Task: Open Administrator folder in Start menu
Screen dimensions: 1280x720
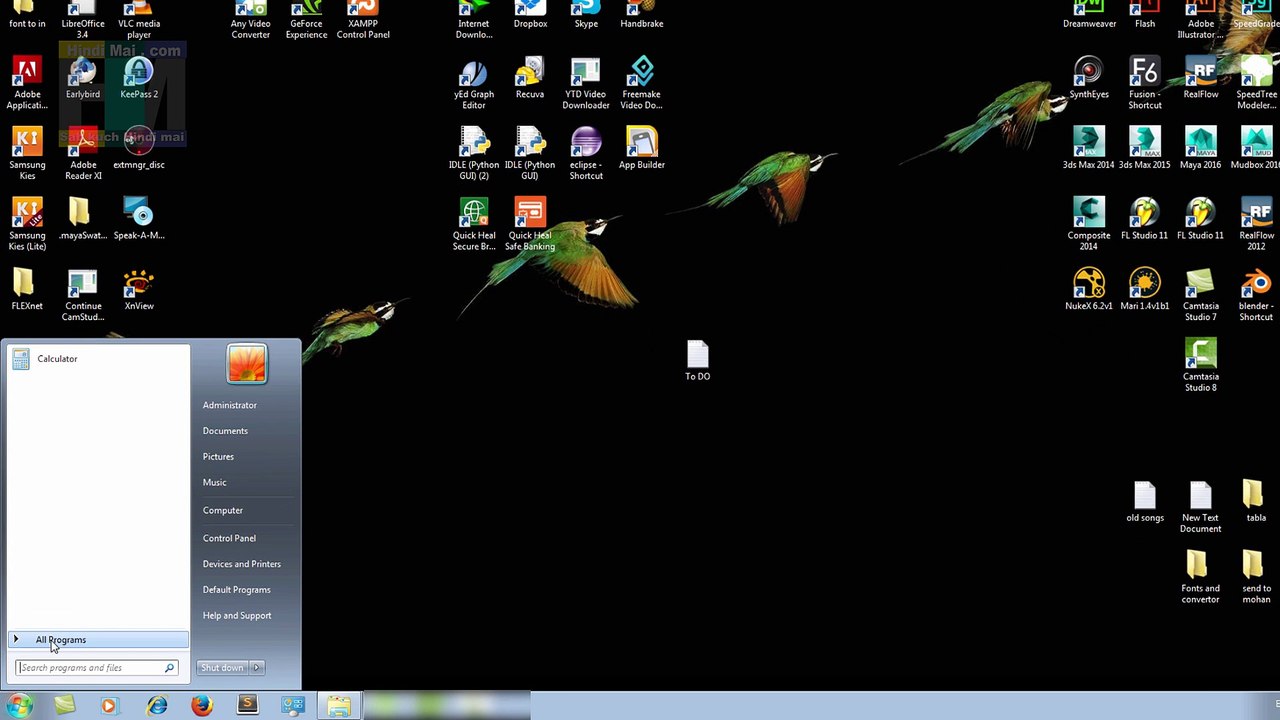Action: click(230, 405)
